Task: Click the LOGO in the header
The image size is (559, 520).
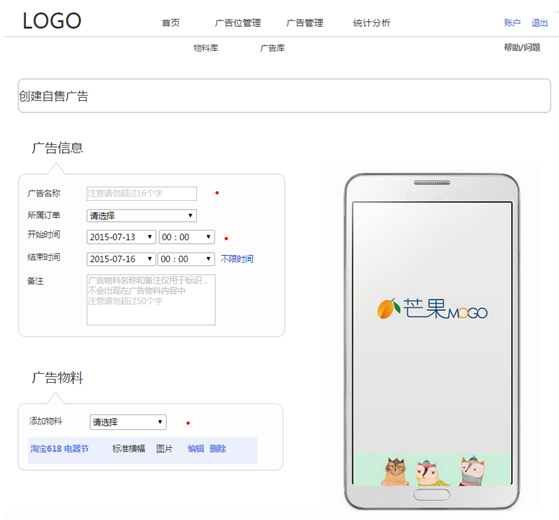Action: coord(52,21)
